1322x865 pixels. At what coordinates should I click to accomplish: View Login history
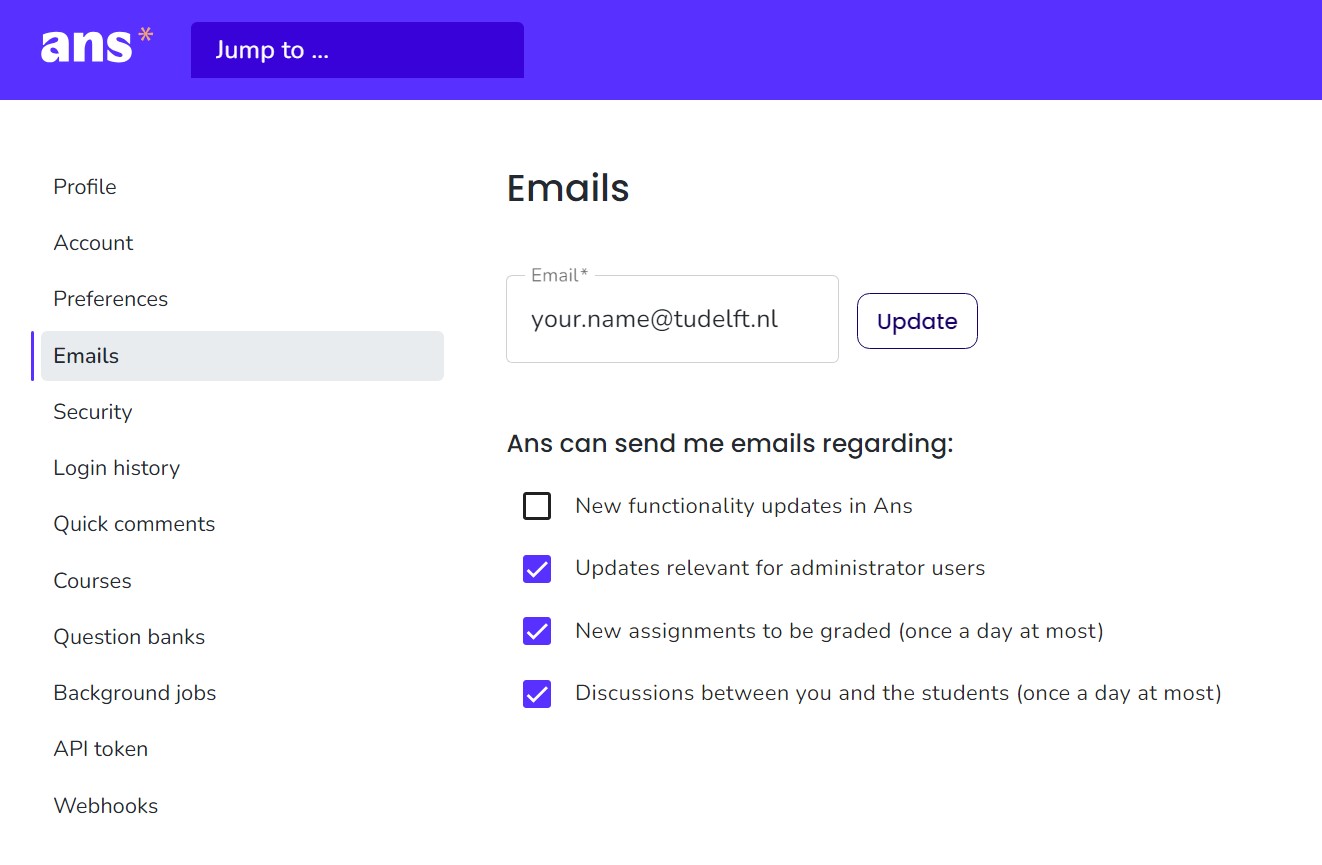coord(116,467)
